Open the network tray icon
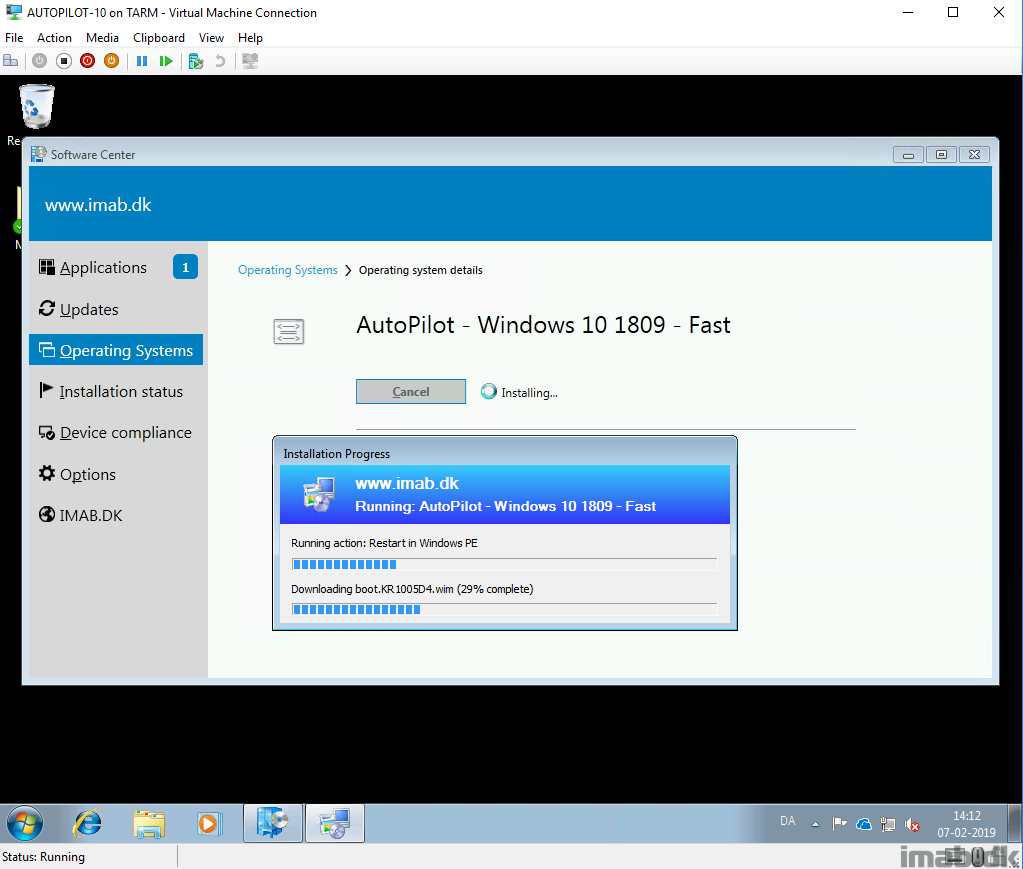This screenshot has height=869, width=1023. (888, 825)
